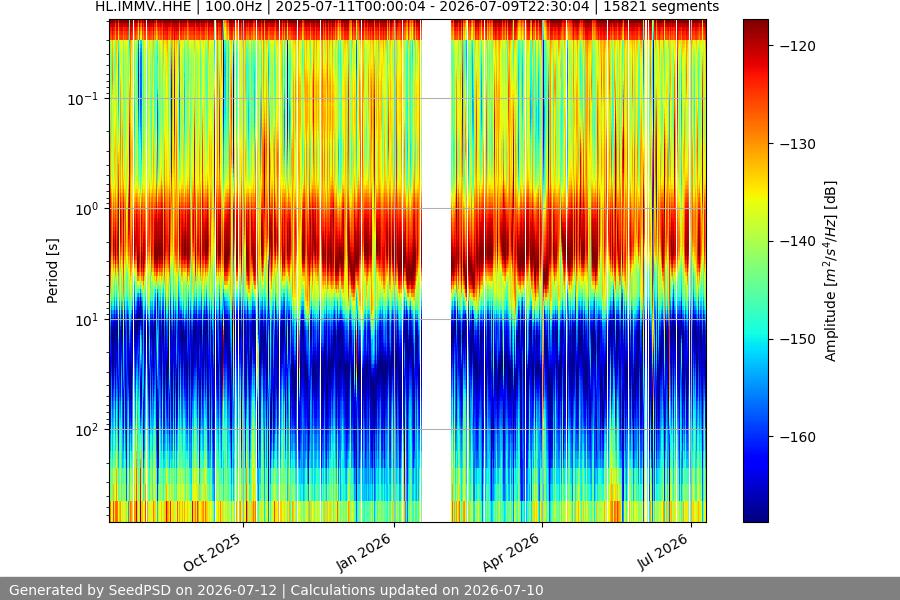
Task: Click the −140 colorbar tick label
Action: (x=798, y=242)
